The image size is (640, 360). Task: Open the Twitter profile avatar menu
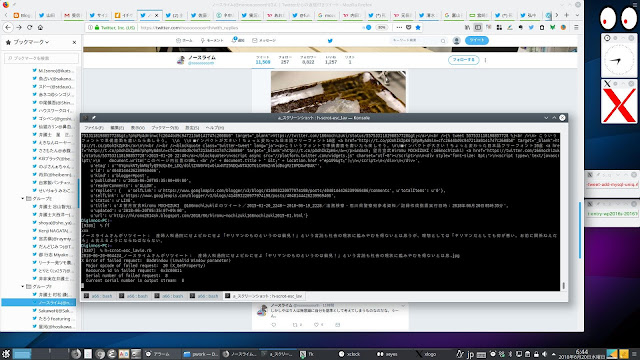tap(456, 40)
